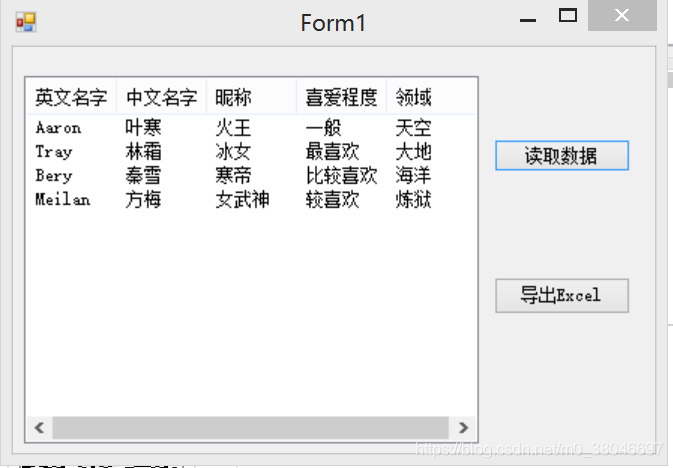Sort by the 英文名字 column header
673x468 pixels.
point(72,97)
